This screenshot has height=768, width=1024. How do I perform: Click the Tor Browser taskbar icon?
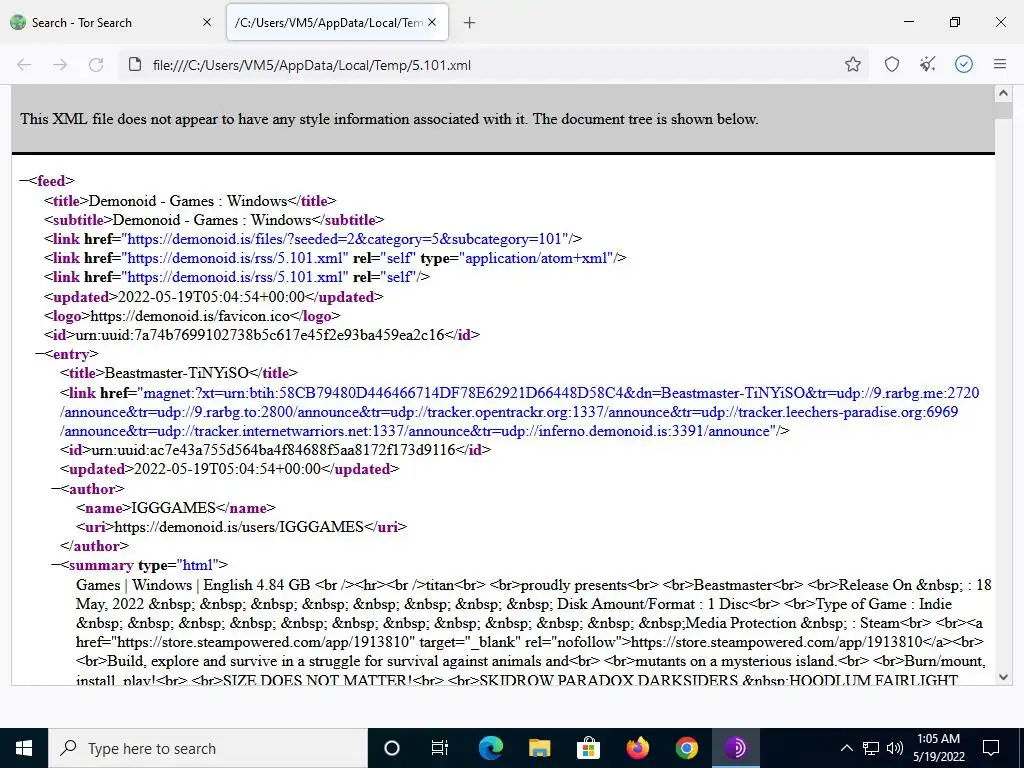coord(735,748)
